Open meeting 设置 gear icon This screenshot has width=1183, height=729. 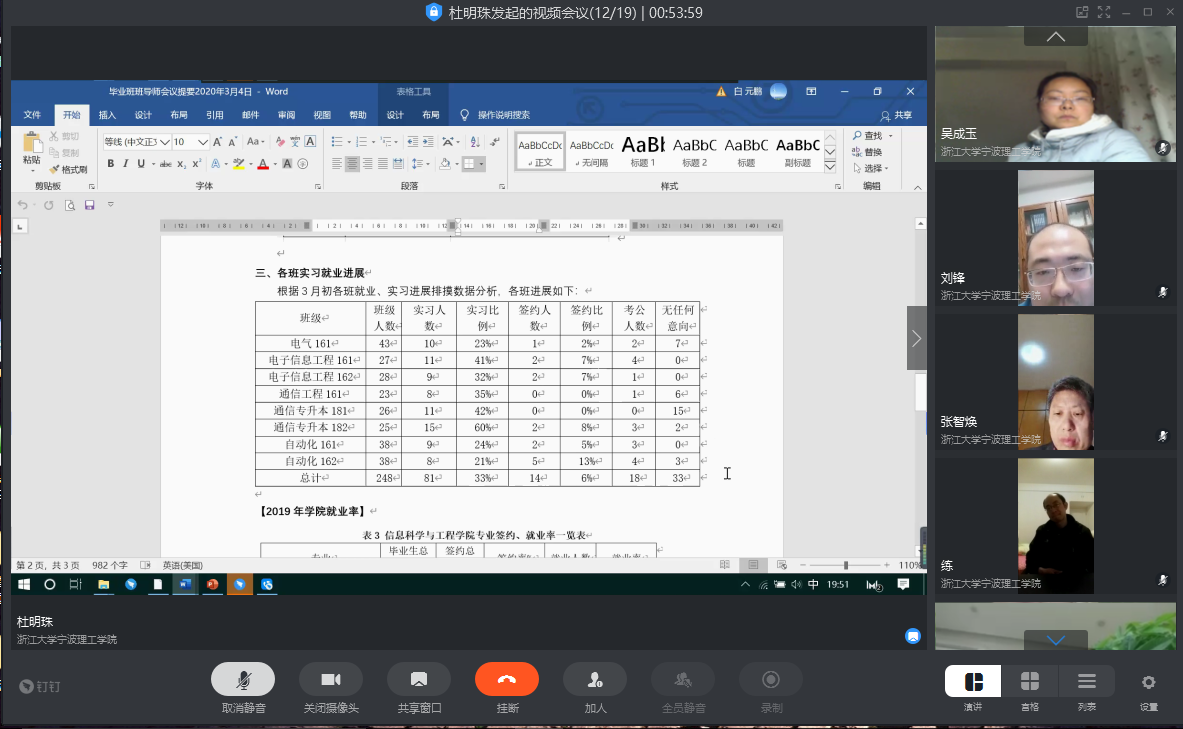pos(1149,682)
